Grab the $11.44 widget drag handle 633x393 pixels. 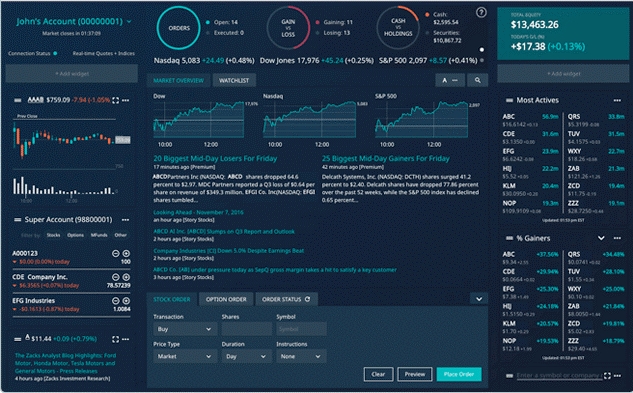pos(18,339)
